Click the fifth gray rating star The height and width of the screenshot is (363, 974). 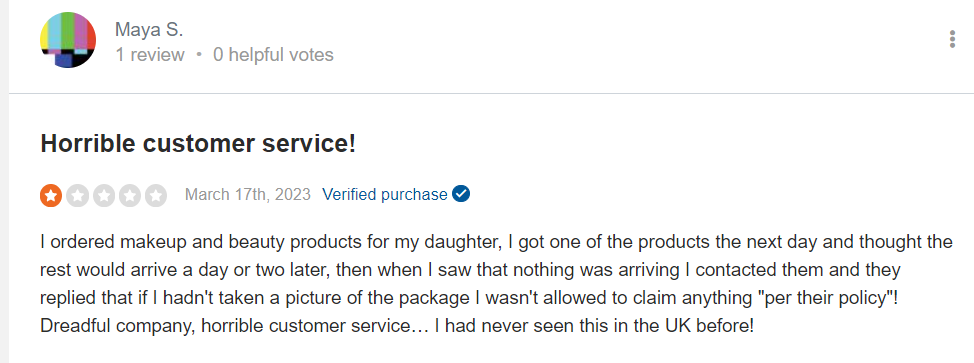click(155, 195)
